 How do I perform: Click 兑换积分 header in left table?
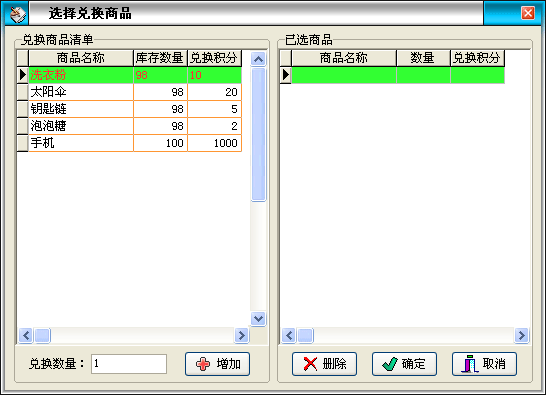point(214,58)
